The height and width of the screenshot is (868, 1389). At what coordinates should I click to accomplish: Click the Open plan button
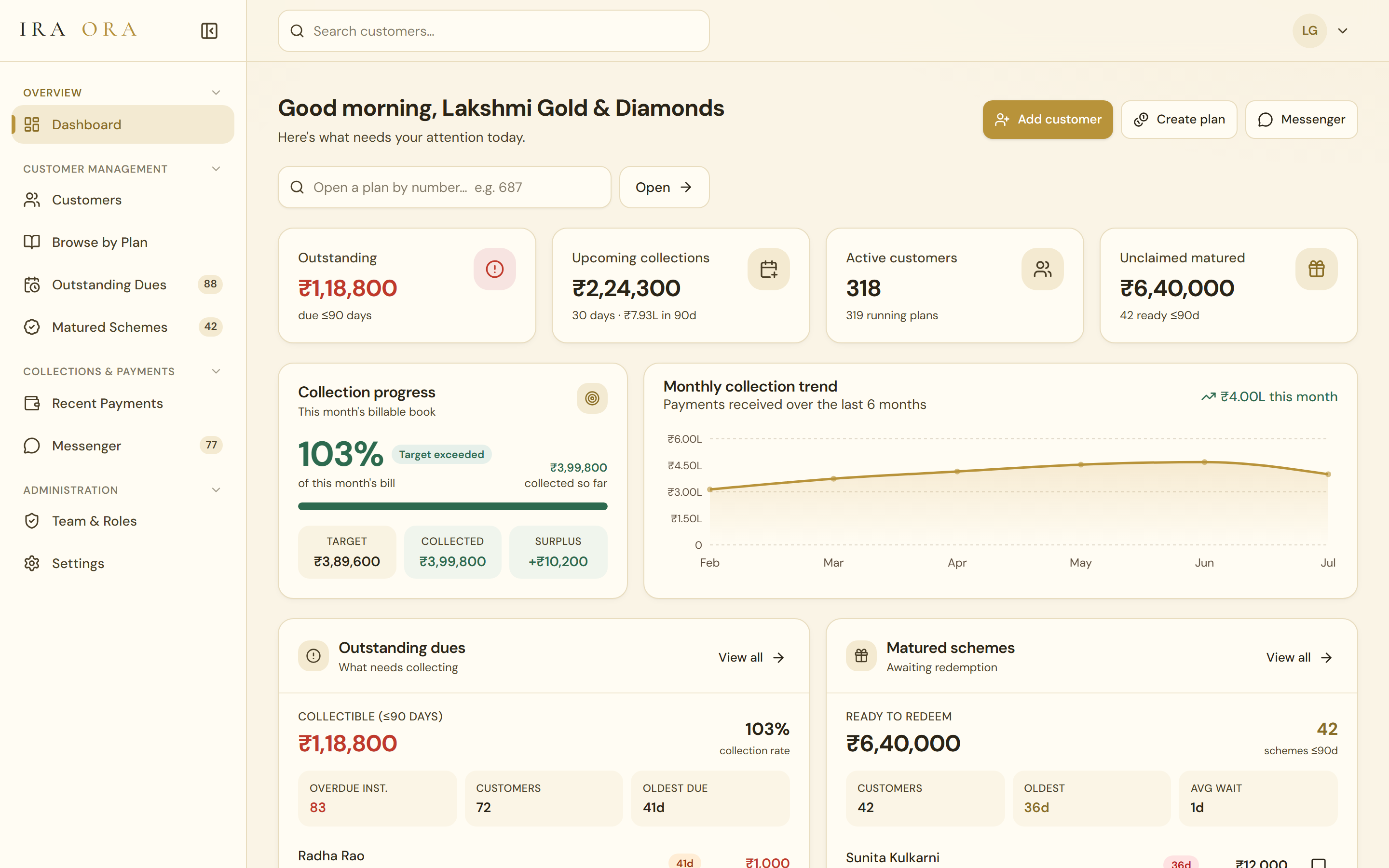(664, 187)
